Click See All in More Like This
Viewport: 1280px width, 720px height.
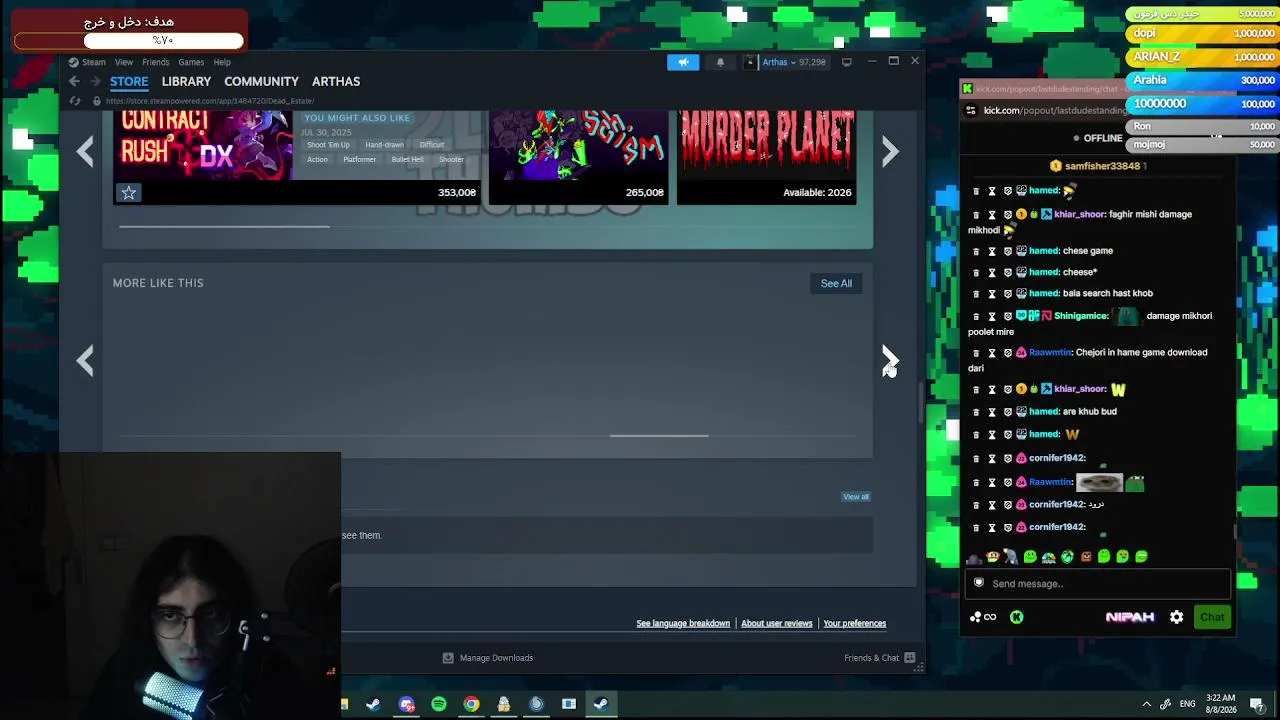pos(836,283)
